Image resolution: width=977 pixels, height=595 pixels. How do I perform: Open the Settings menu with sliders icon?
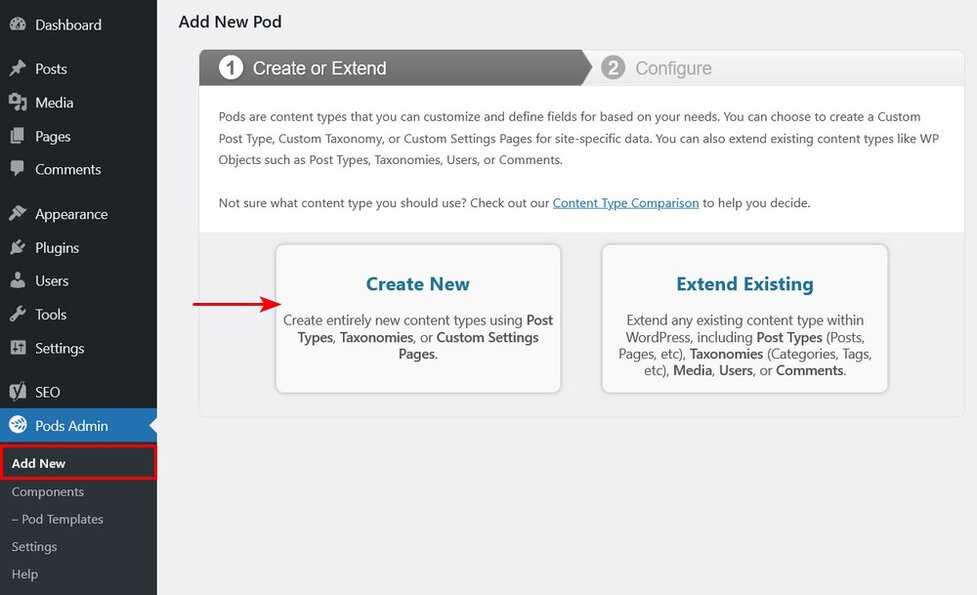coord(17,348)
